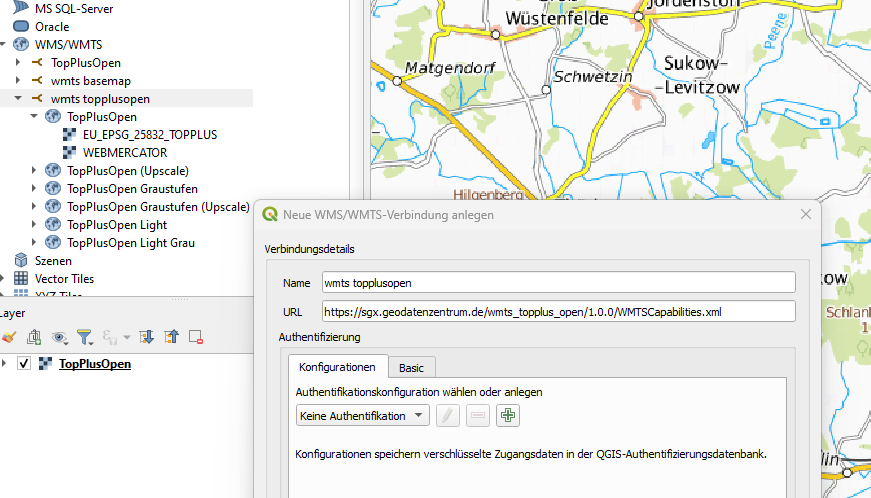Image resolution: width=871 pixels, height=498 pixels.
Task: Click the URL input field
Action: point(559,311)
